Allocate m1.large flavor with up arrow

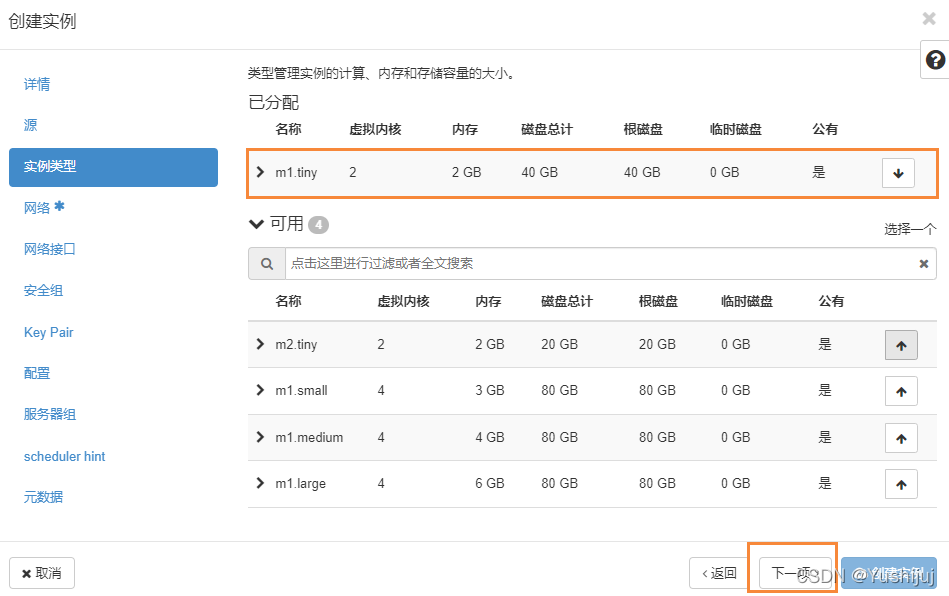(901, 484)
